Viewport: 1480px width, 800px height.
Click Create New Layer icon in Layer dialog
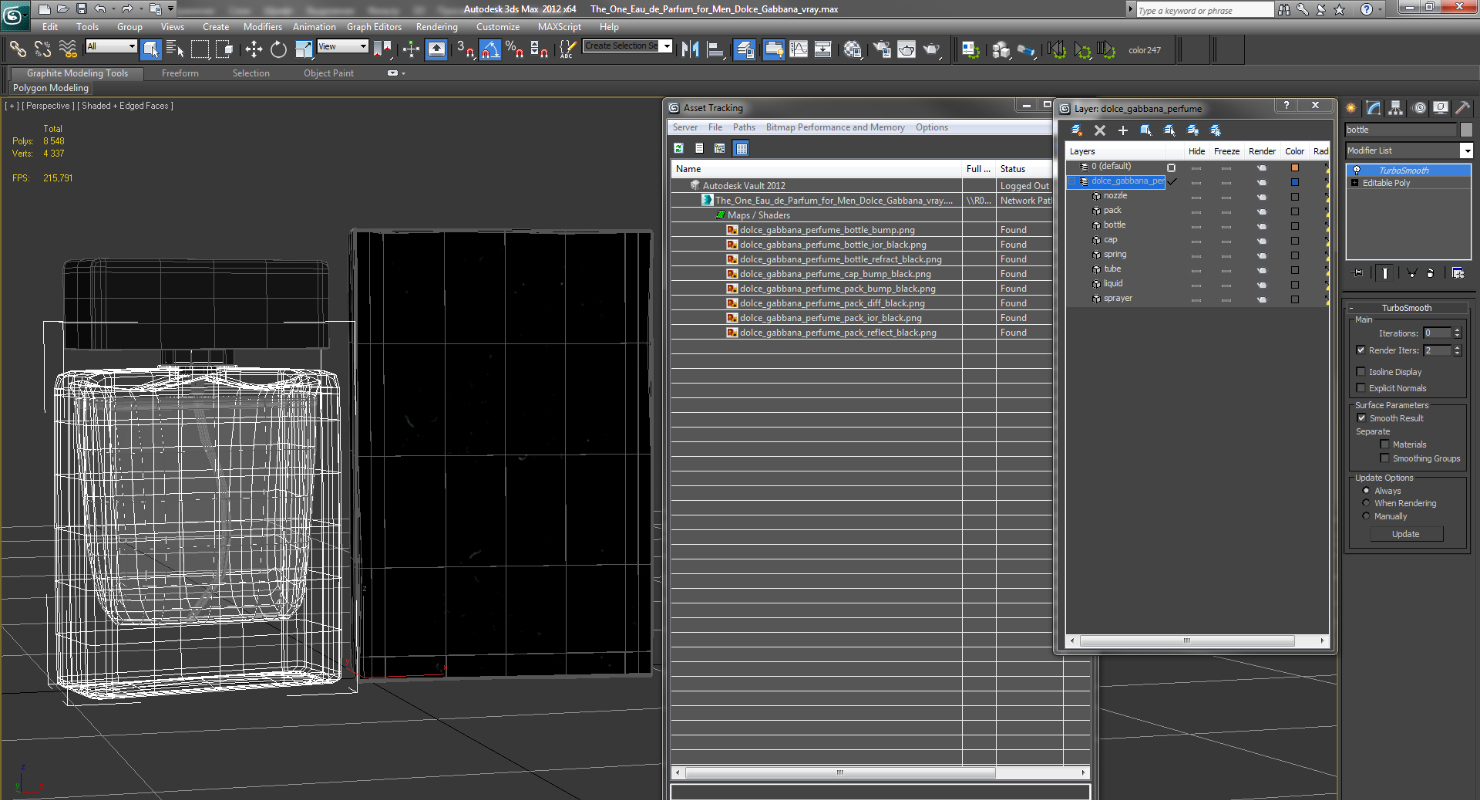click(x=1077, y=130)
